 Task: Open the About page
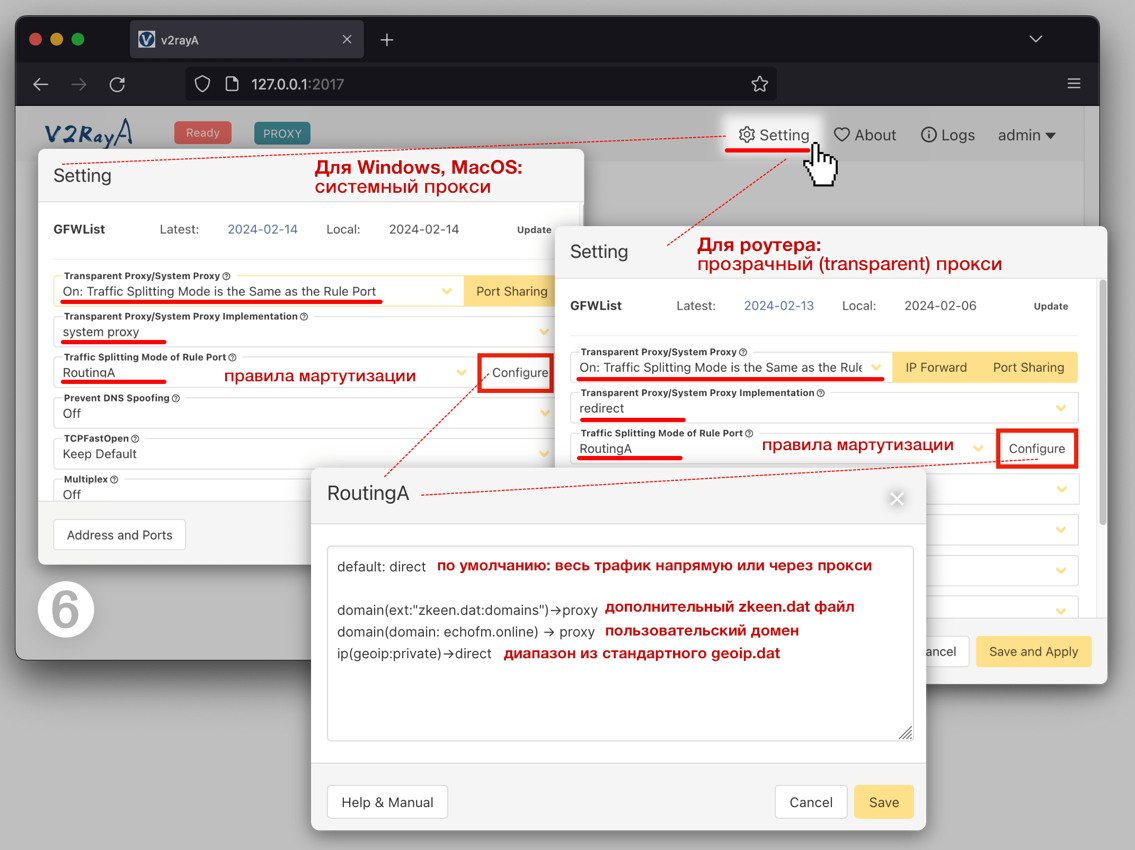point(865,135)
